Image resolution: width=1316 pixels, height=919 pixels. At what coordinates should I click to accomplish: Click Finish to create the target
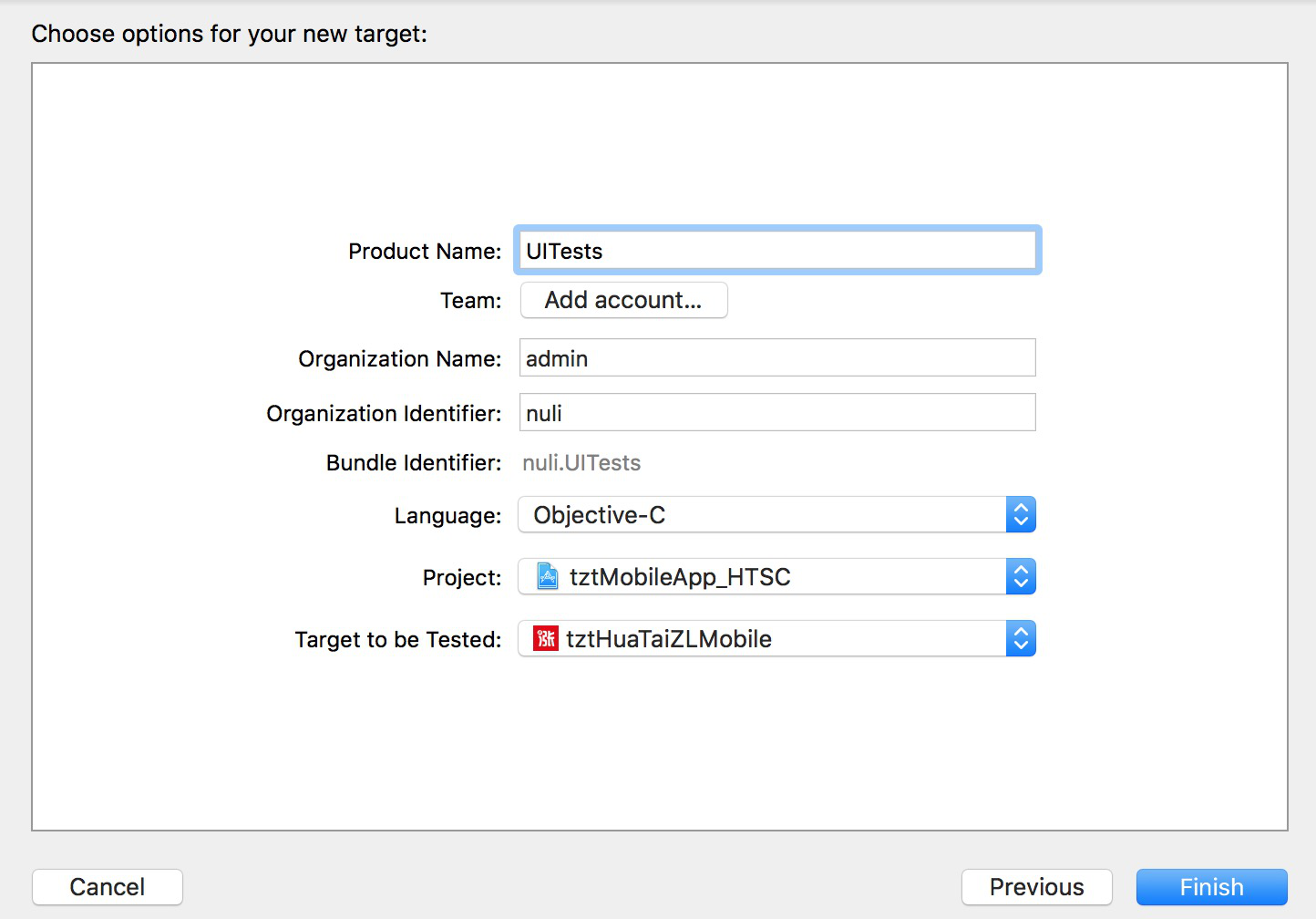point(1211,887)
